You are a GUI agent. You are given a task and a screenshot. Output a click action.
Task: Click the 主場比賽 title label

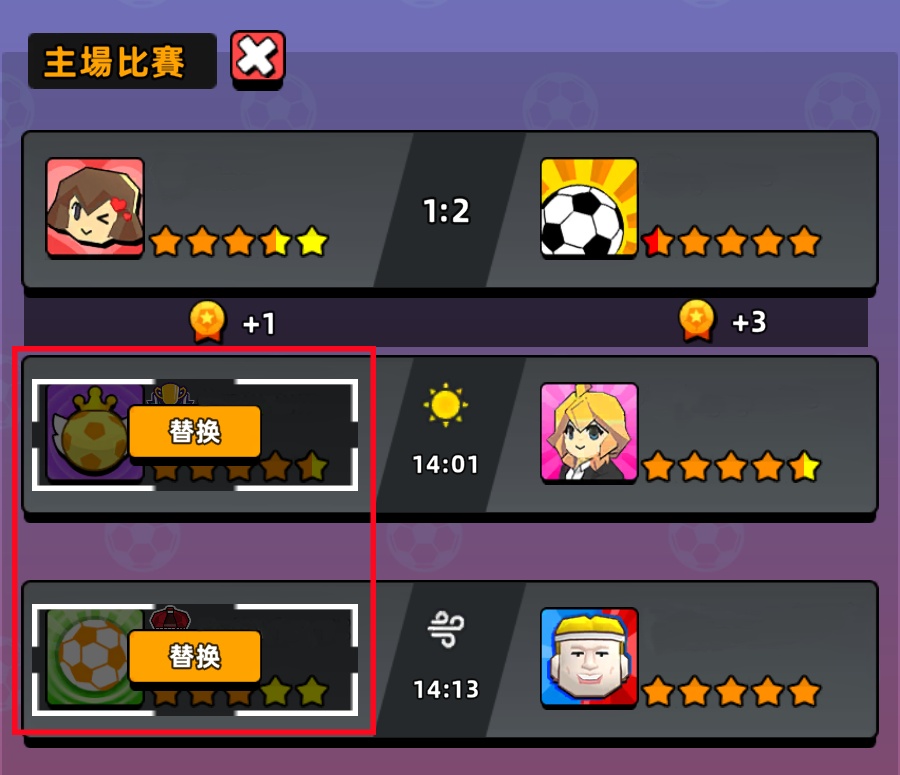pyautogui.click(x=115, y=61)
